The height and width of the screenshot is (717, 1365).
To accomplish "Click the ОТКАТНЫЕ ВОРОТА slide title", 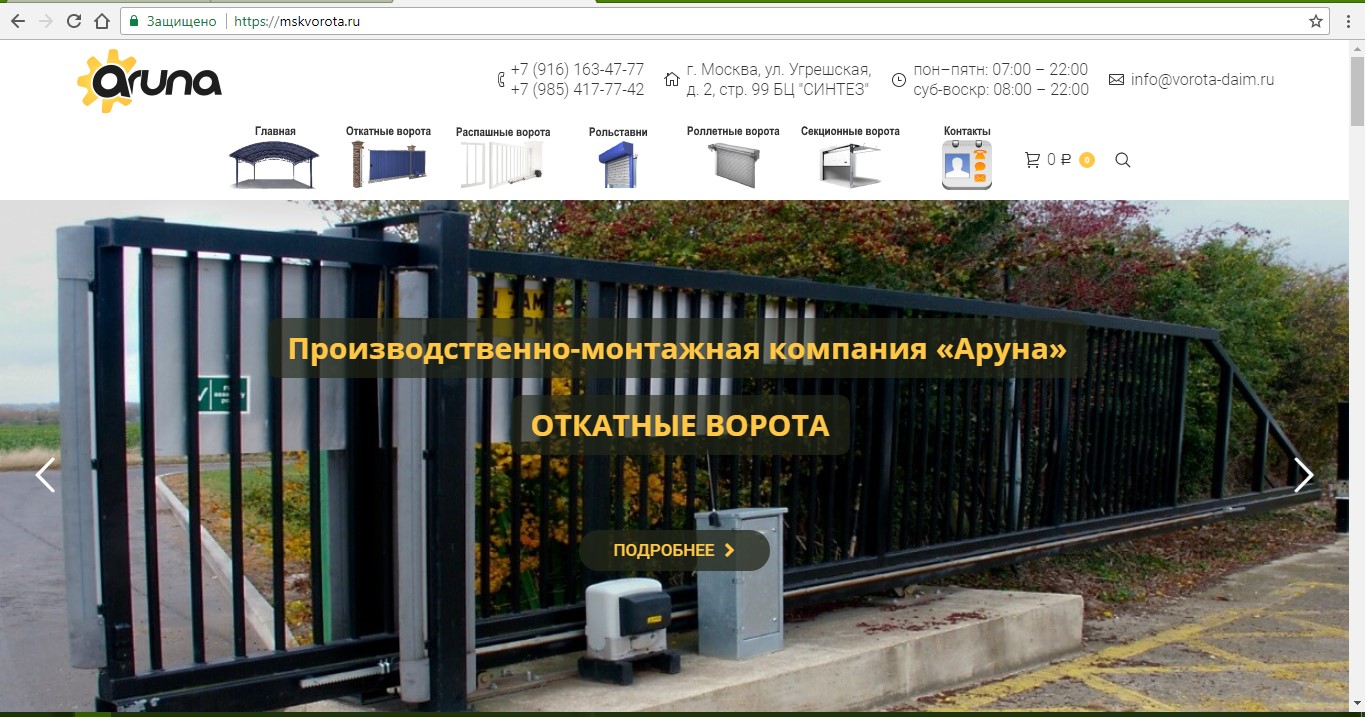I will click(680, 426).
